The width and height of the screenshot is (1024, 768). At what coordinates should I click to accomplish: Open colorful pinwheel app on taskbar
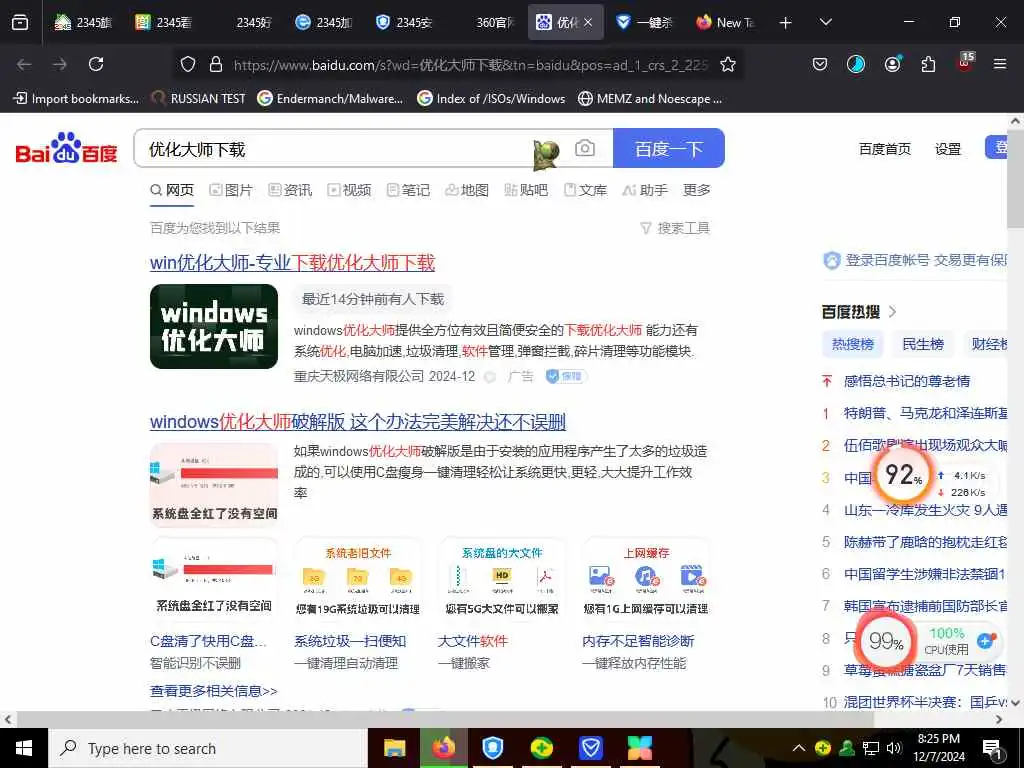click(x=639, y=748)
